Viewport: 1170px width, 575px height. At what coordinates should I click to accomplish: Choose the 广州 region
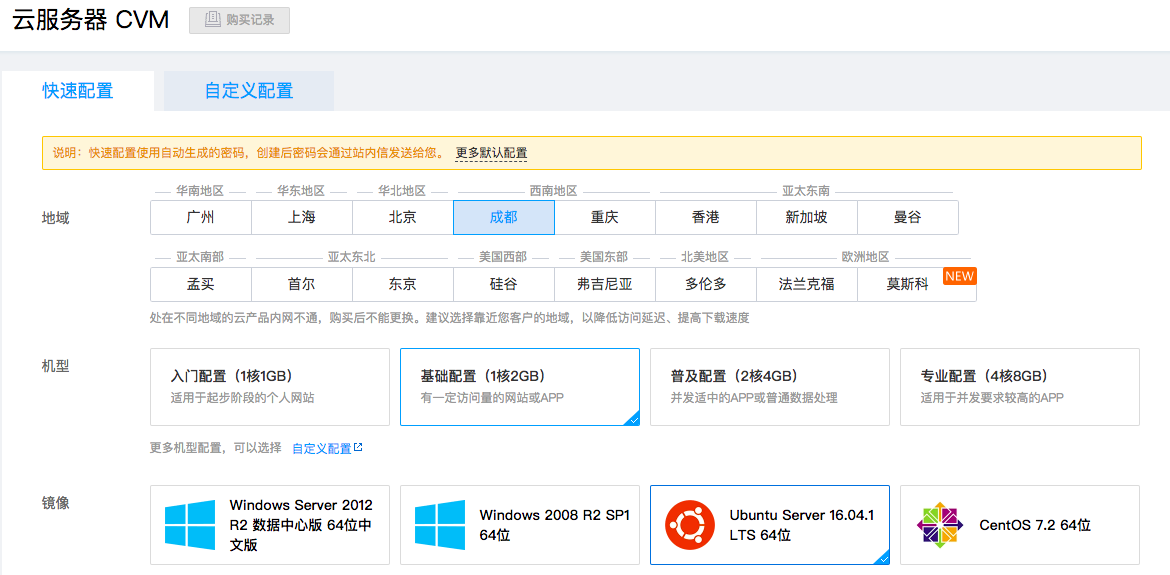point(201,217)
